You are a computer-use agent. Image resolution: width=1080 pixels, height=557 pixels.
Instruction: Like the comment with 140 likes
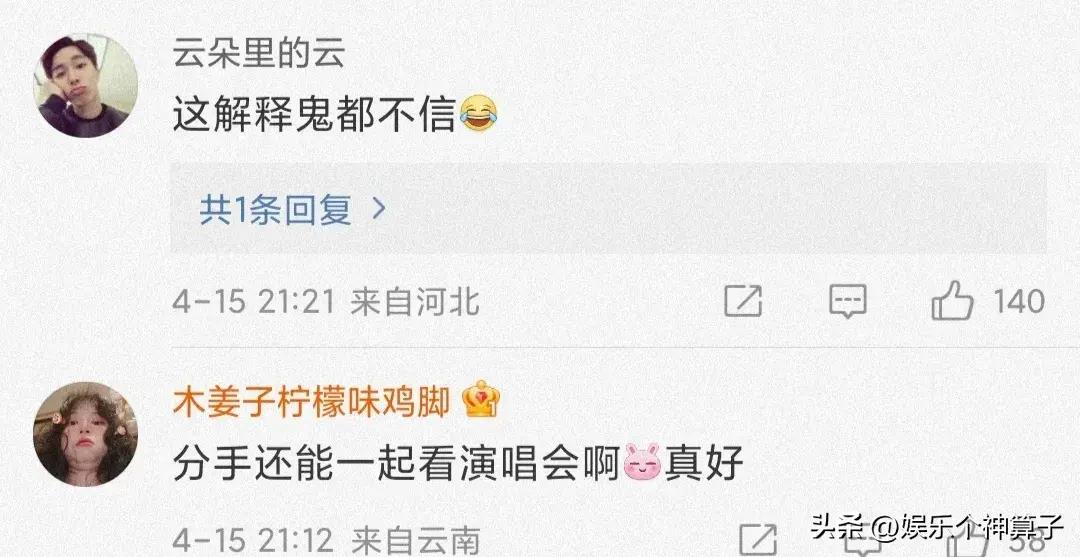[953, 301]
